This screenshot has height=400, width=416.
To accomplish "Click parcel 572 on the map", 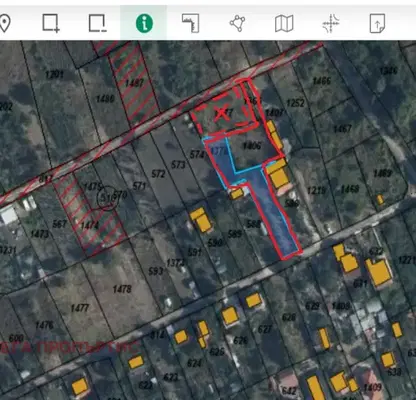I will pyautogui.click(x=158, y=174).
